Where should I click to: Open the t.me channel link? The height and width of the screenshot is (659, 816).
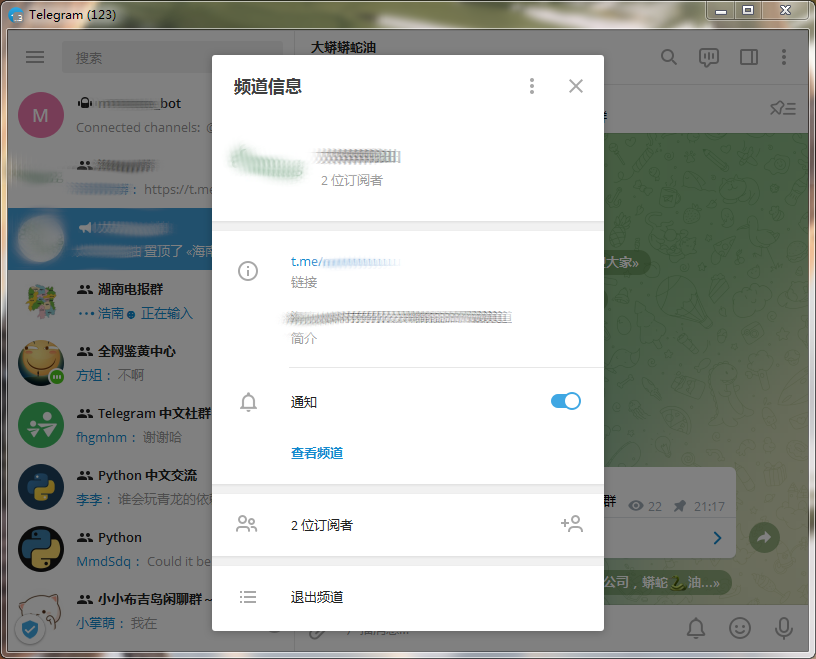[x=346, y=262]
